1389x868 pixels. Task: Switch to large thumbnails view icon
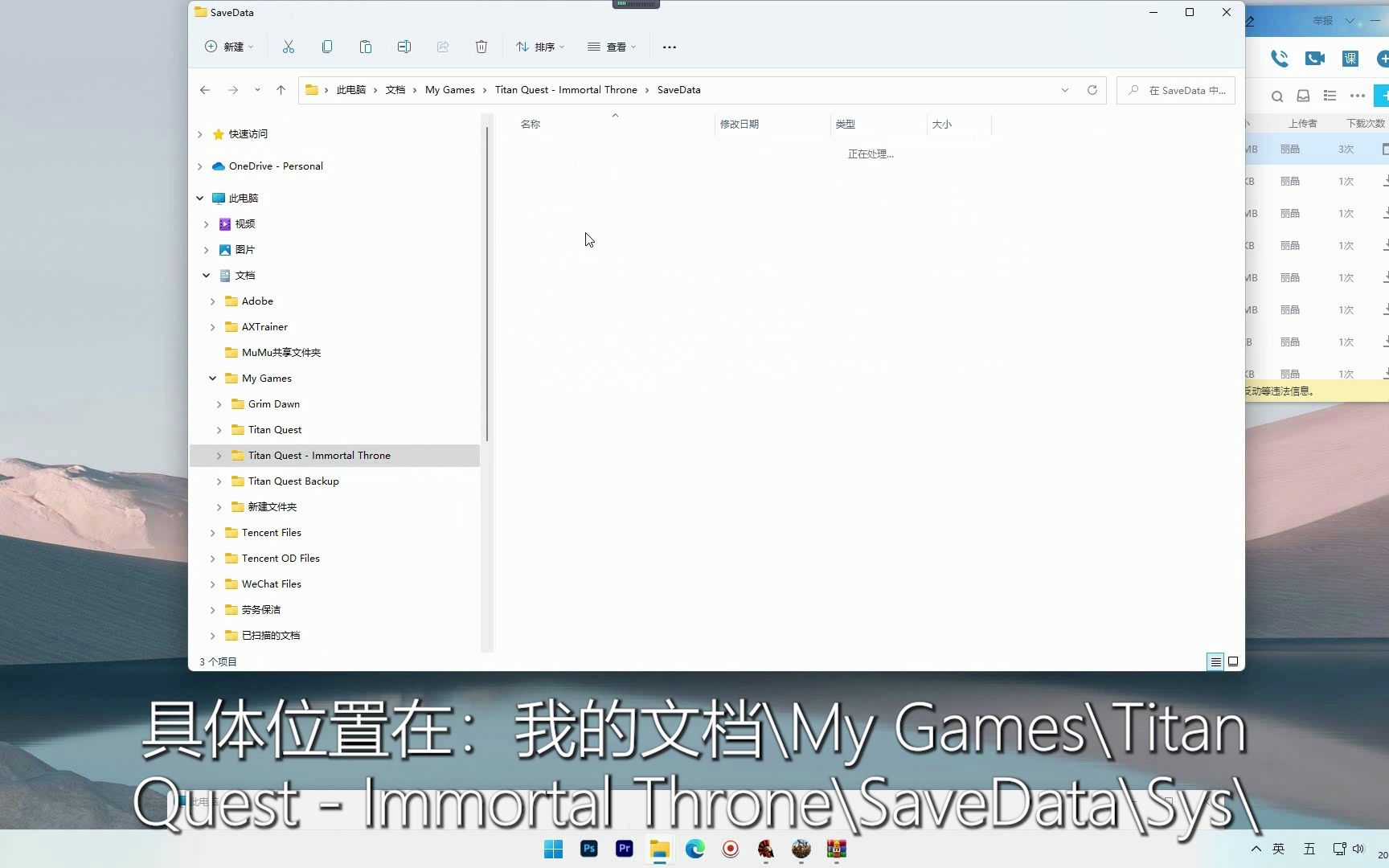(1233, 661)
